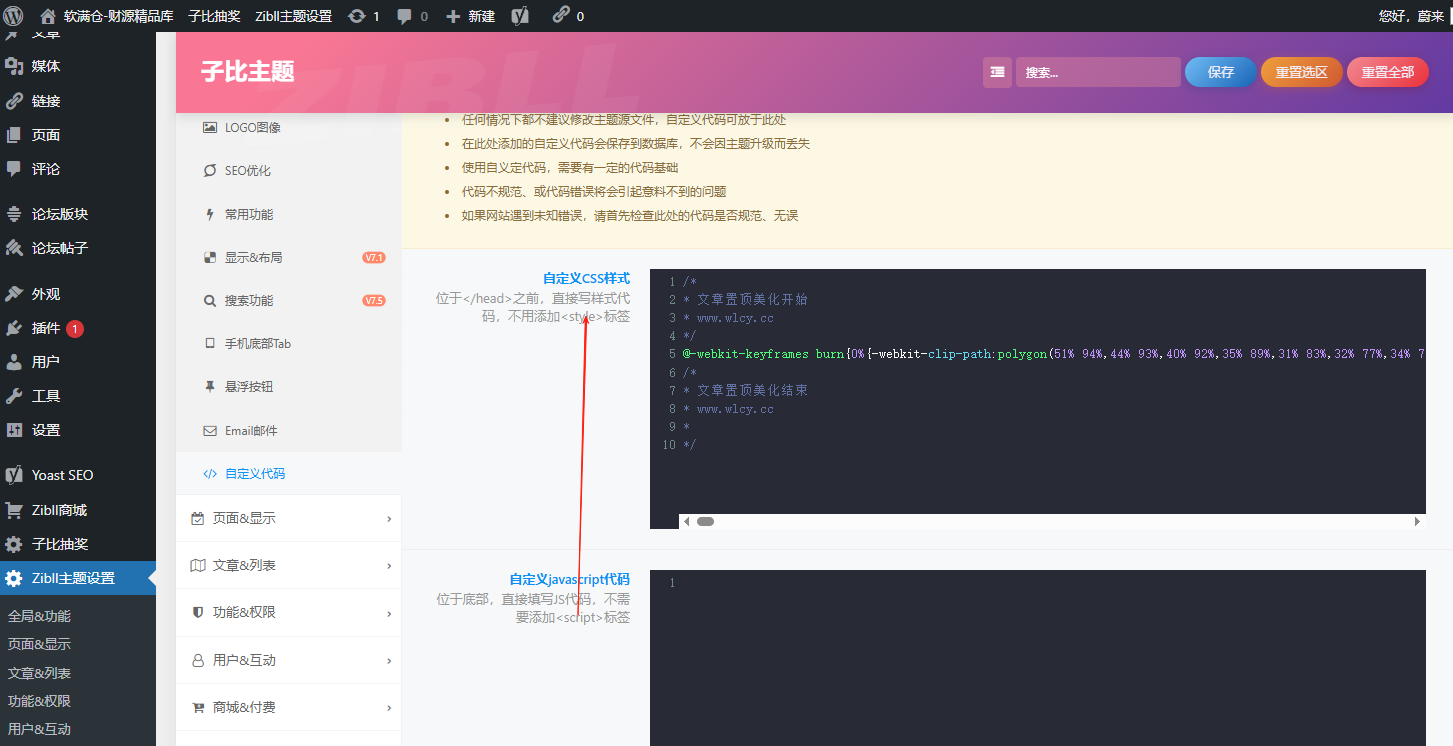1453x746 pixels.
Task: Click the media icon in sidebar
Action: [14, 66]
